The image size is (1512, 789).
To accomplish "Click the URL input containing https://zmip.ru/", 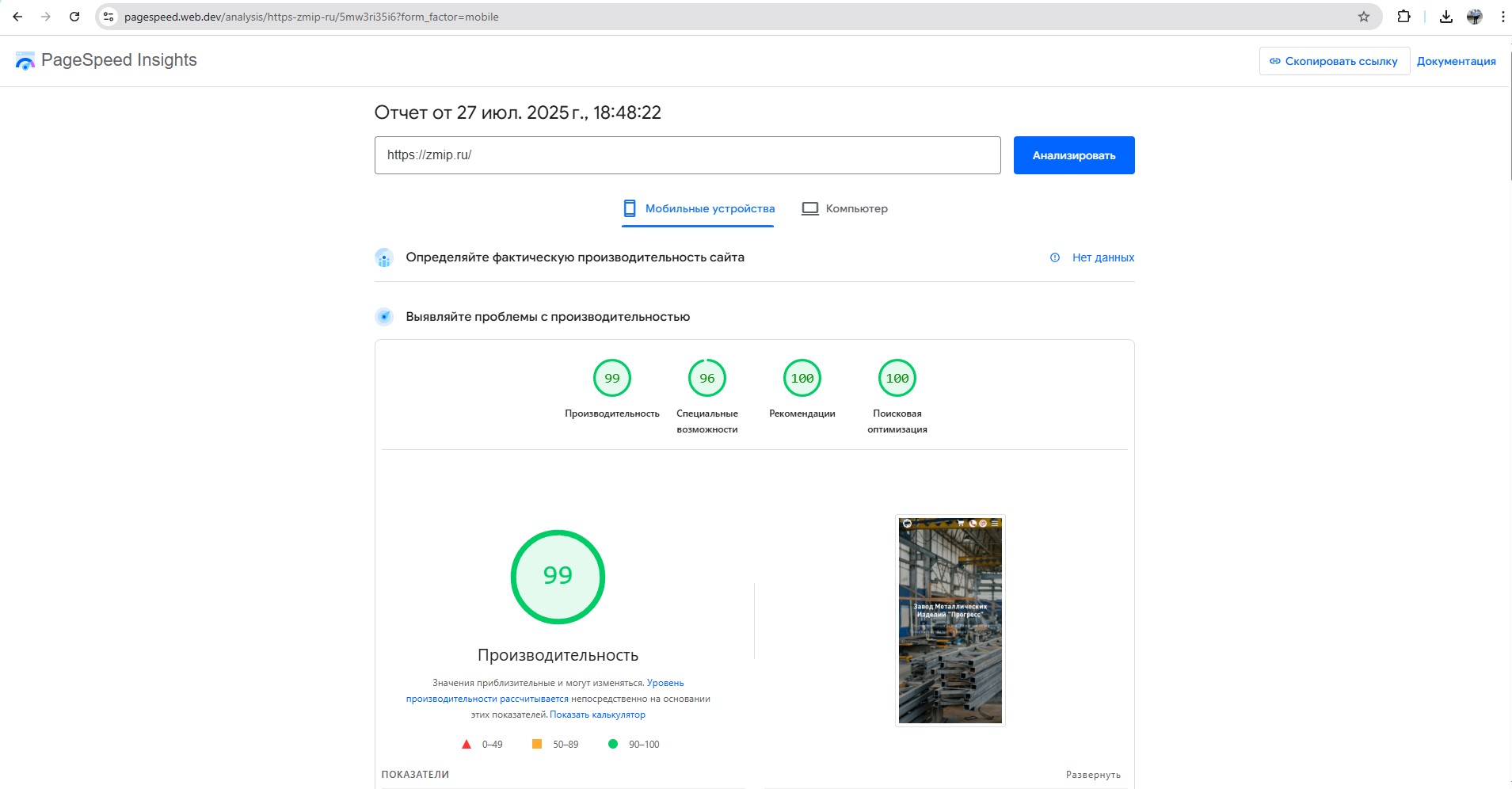I will tap(687, 154).
